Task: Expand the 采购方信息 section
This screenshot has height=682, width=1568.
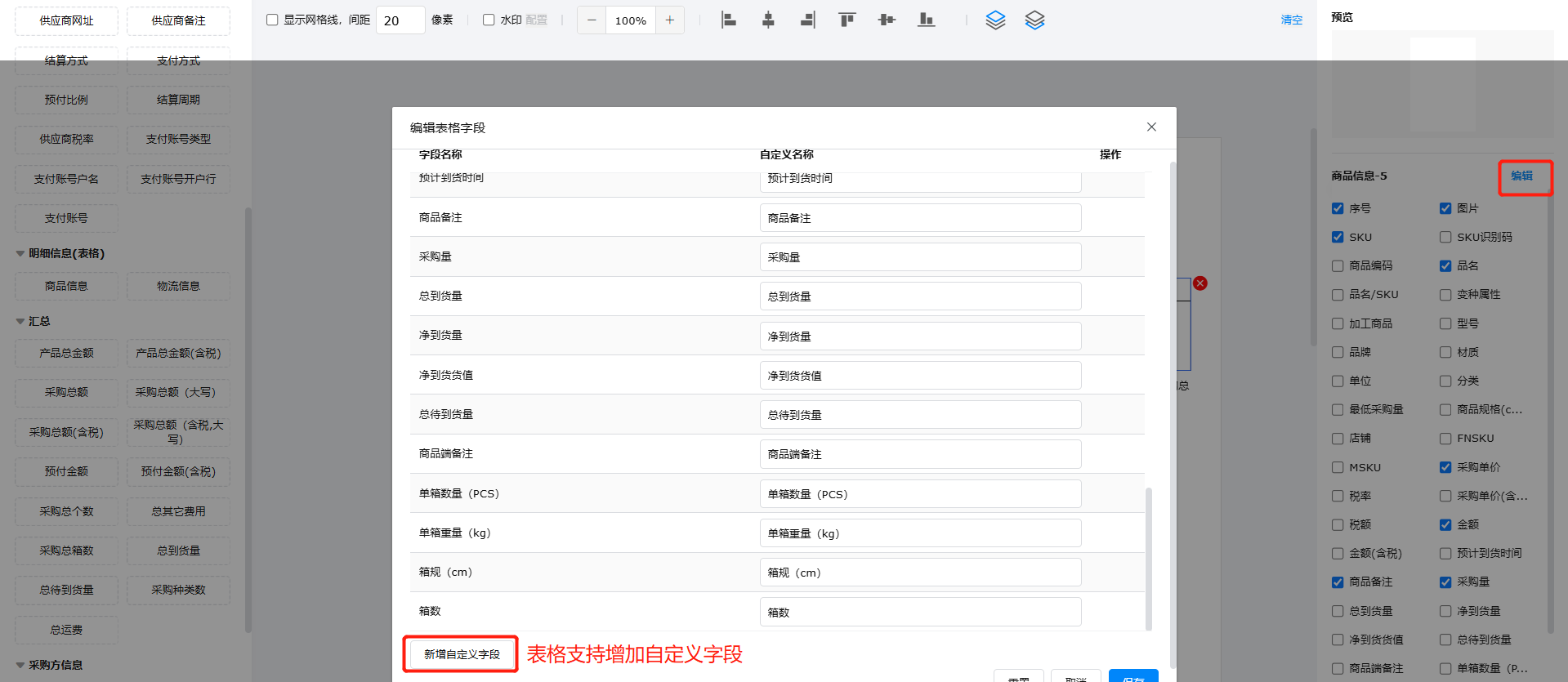Action: [x=20, y=666]
